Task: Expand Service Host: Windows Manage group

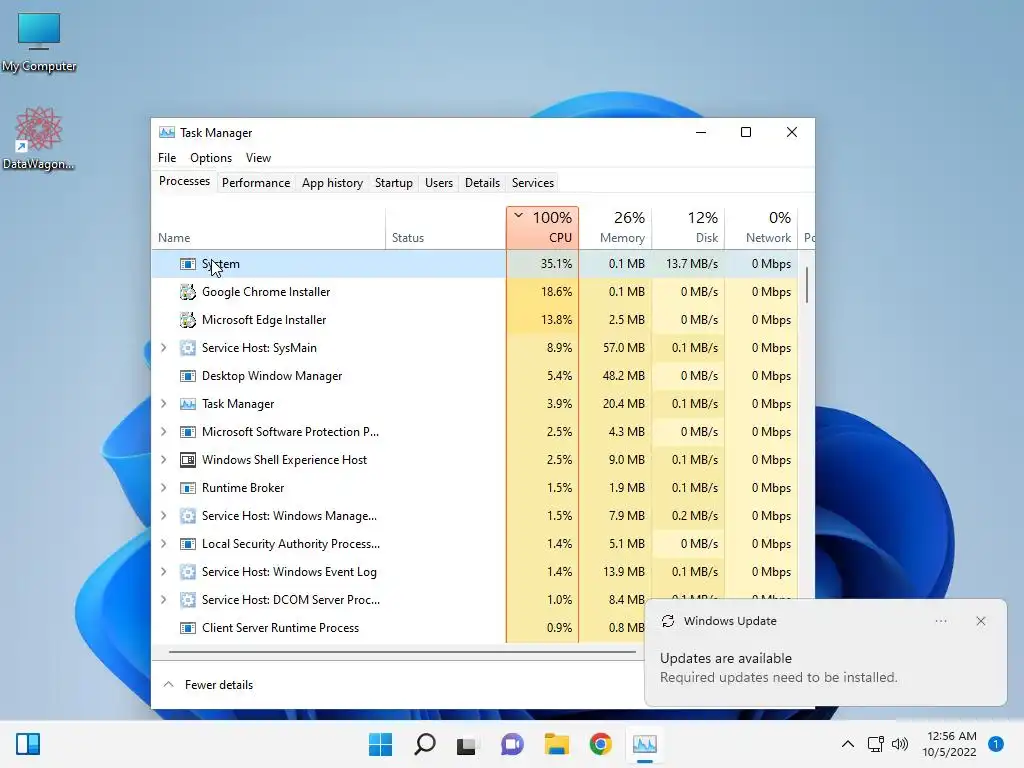Action: 164,516
